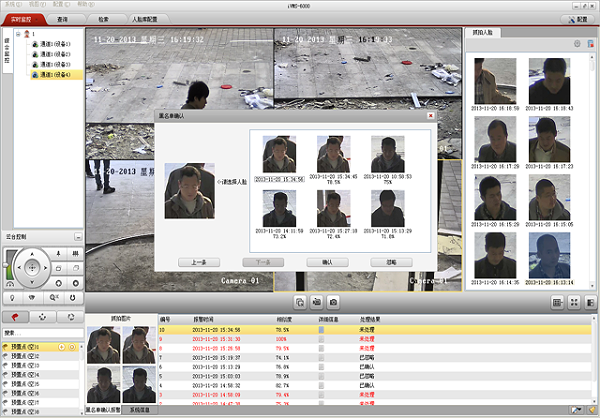
Task: Click detail info icon in first alarm row
Action: 320,327
